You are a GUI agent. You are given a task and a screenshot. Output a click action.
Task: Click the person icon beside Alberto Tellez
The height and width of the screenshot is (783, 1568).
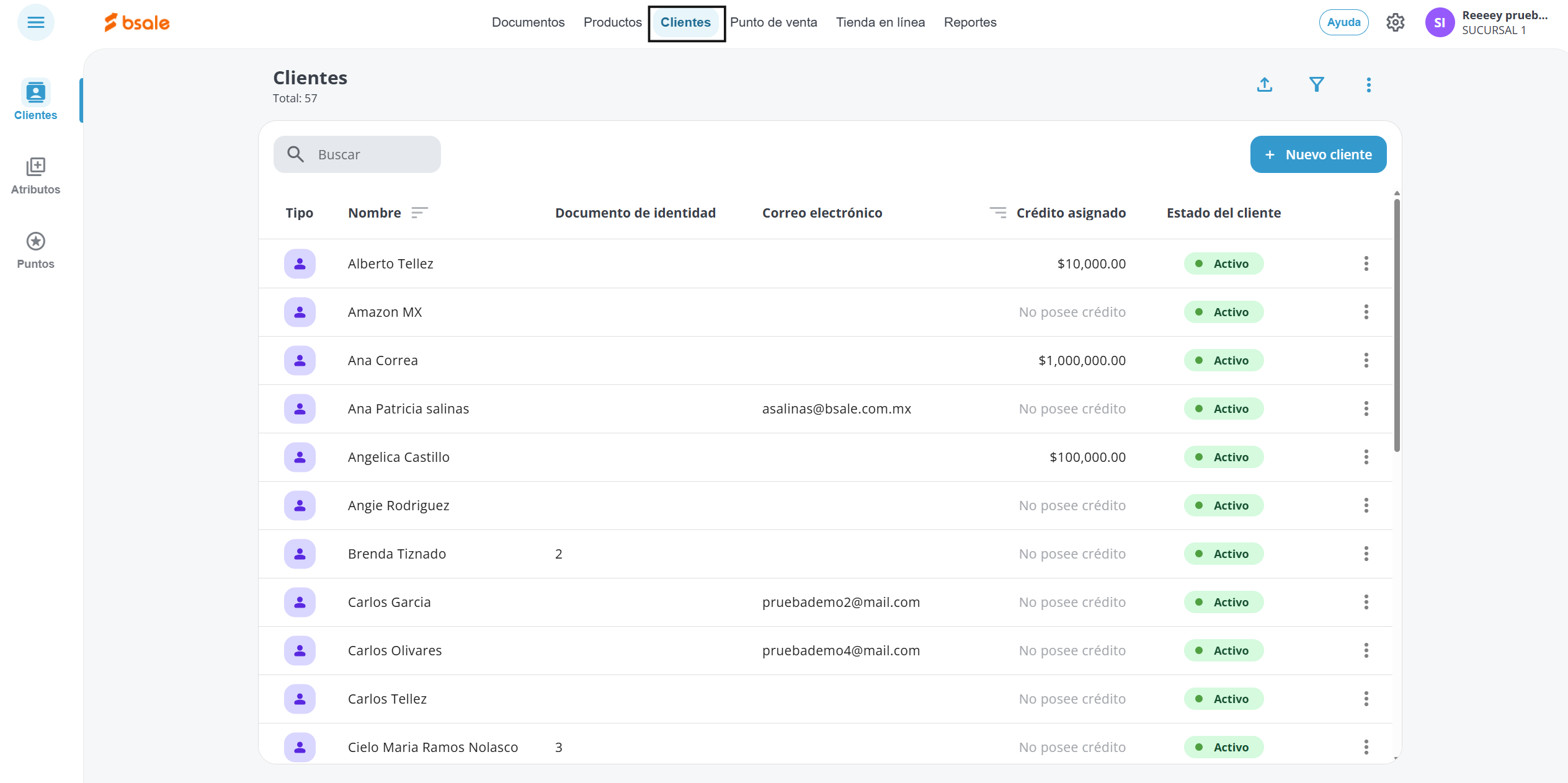tap(300, 264)
